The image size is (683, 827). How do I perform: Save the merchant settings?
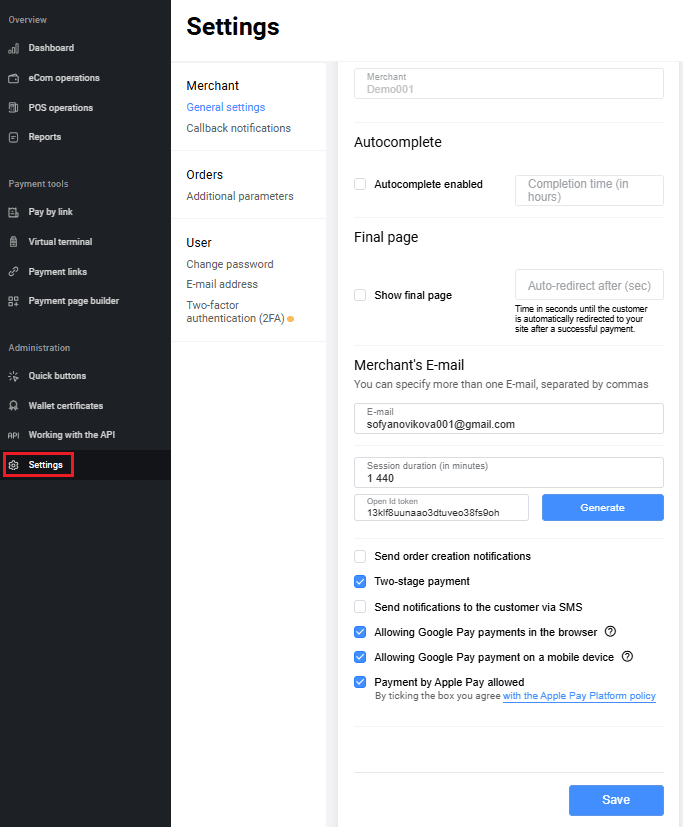(616, 800)
